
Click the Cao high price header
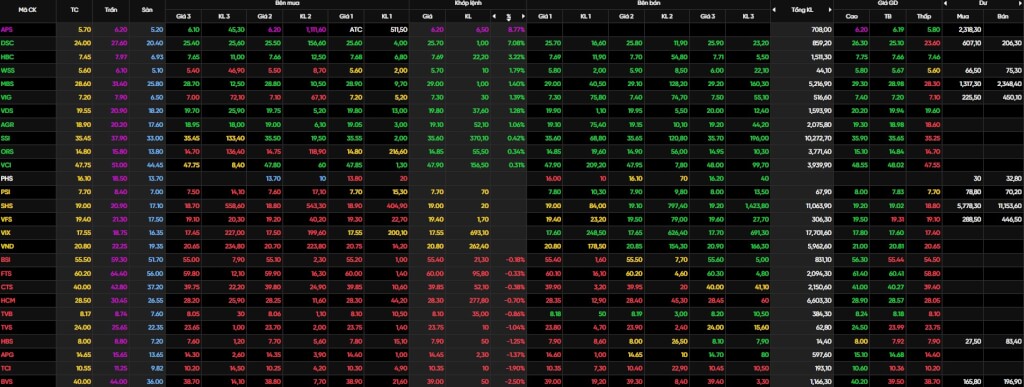pyautogui.click(x=851, y=16)
